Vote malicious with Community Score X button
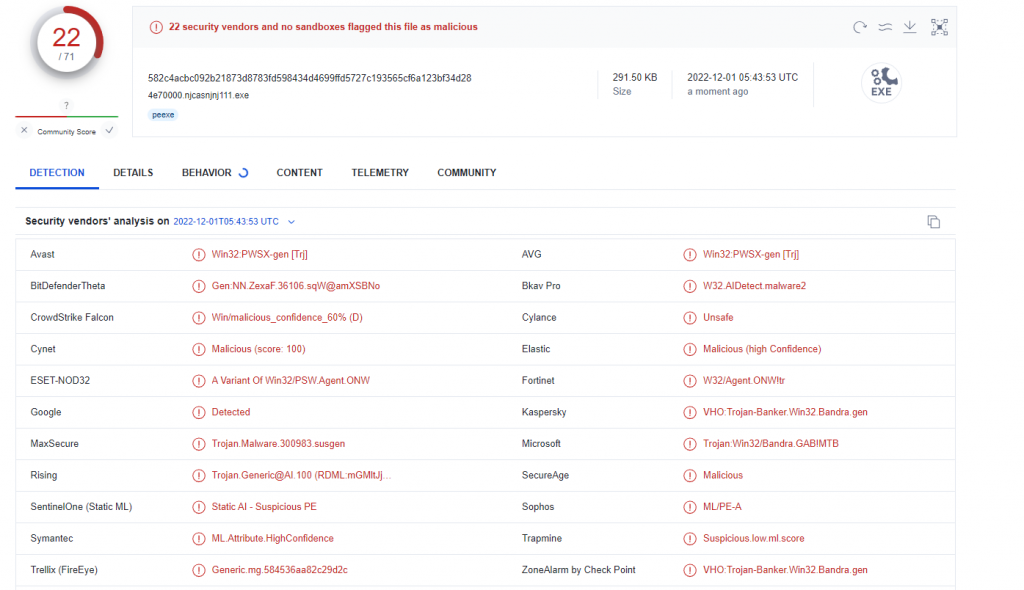 [25, 131]
